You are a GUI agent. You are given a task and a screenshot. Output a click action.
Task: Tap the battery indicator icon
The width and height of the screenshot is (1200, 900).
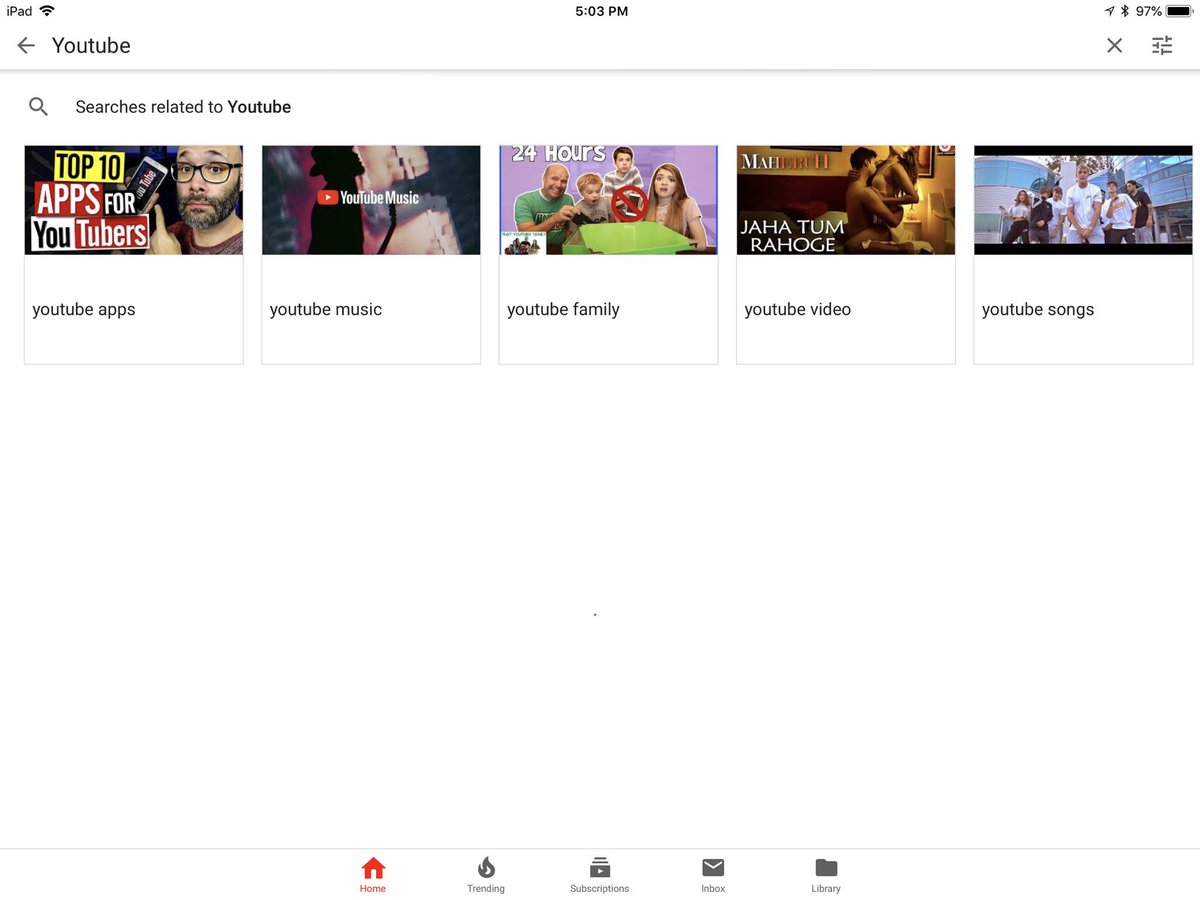point(1179,11)
